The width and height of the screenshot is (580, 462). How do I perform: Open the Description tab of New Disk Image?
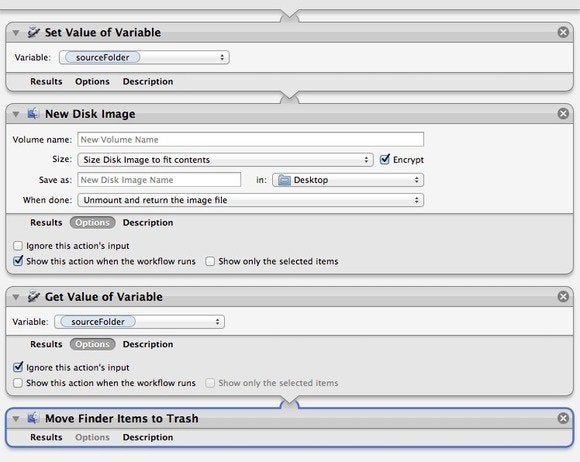tap(148, 223)
